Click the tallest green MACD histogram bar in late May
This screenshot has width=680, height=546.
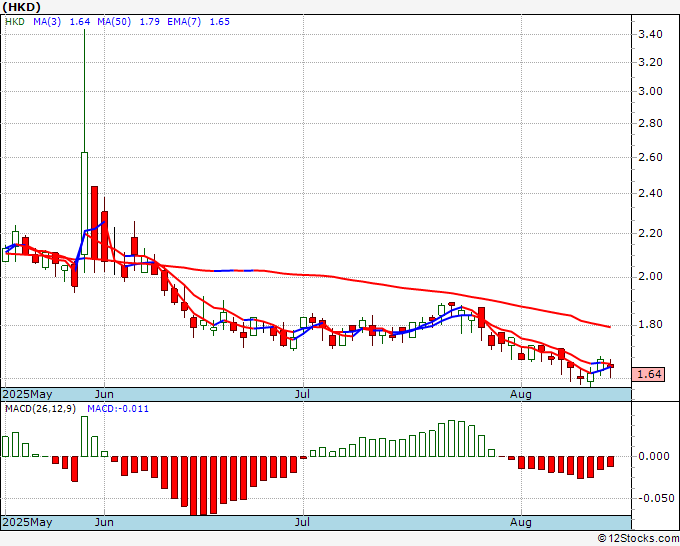pos(85,436)
